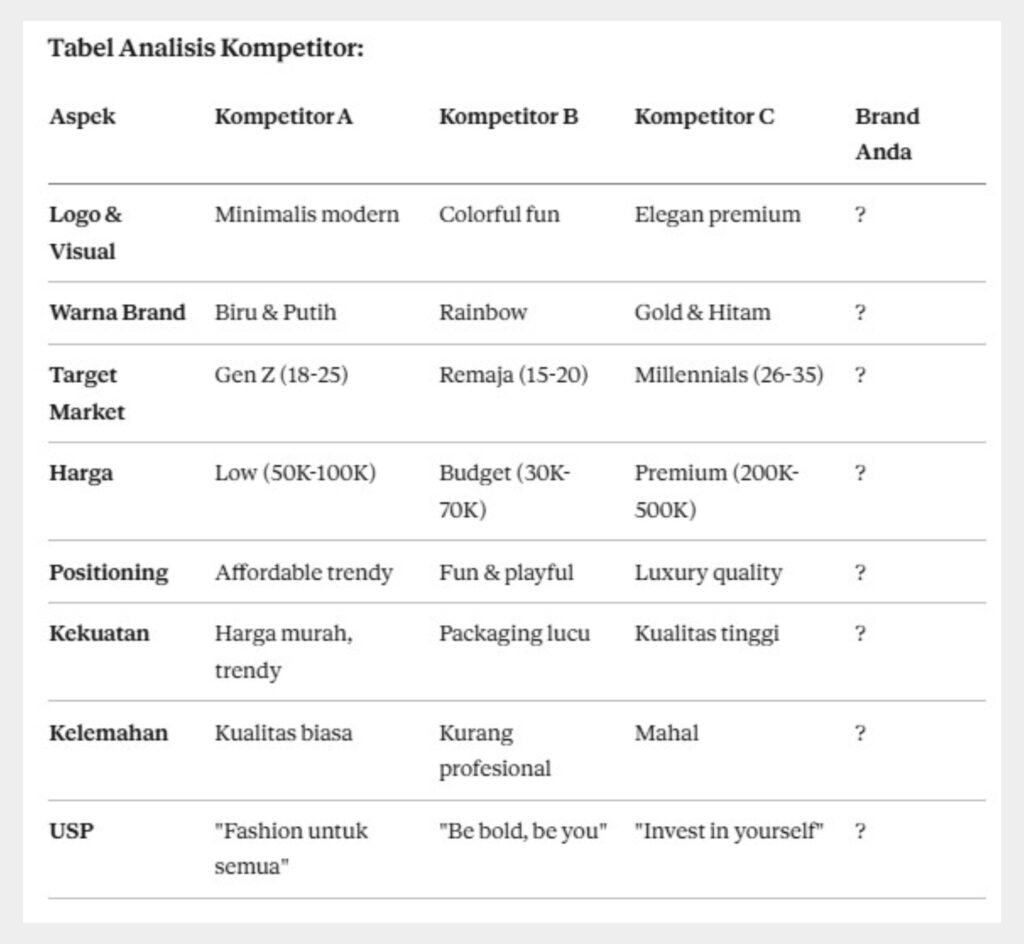Click the "Tabel Analisis Kompetitor:" title
The image size is (1024, 944).
point(205,48)
